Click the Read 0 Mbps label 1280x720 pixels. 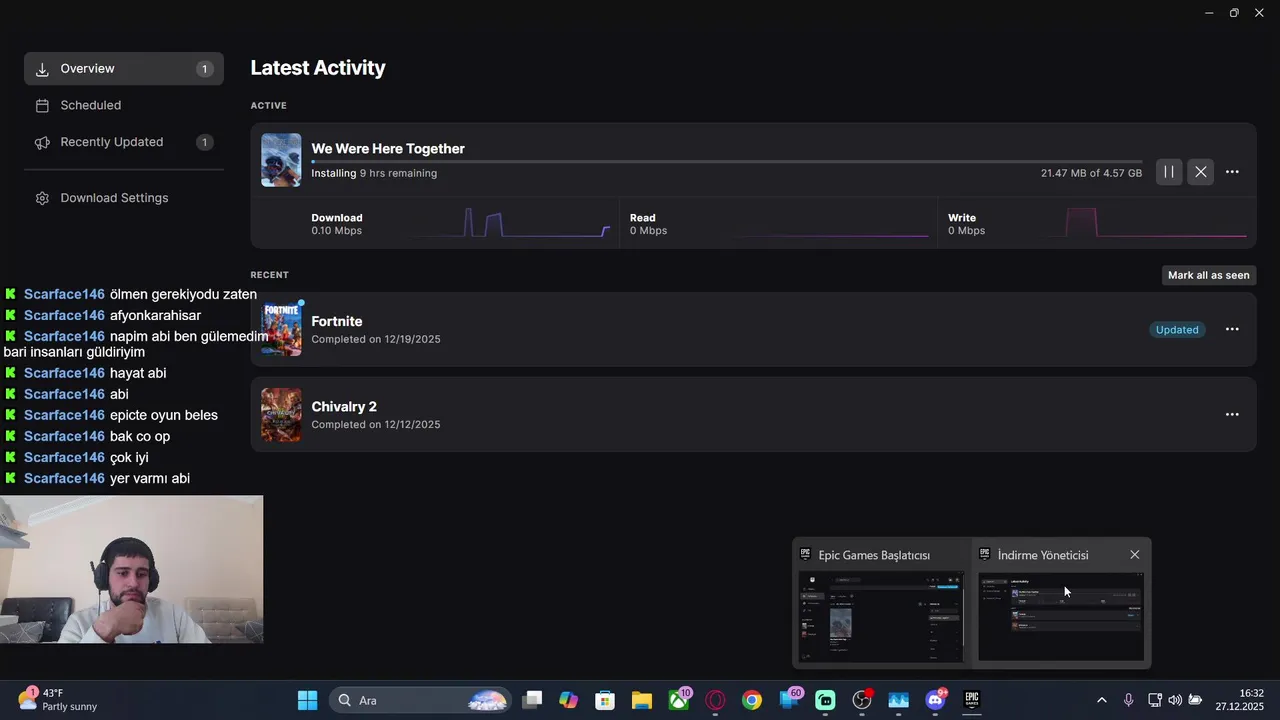648,224
